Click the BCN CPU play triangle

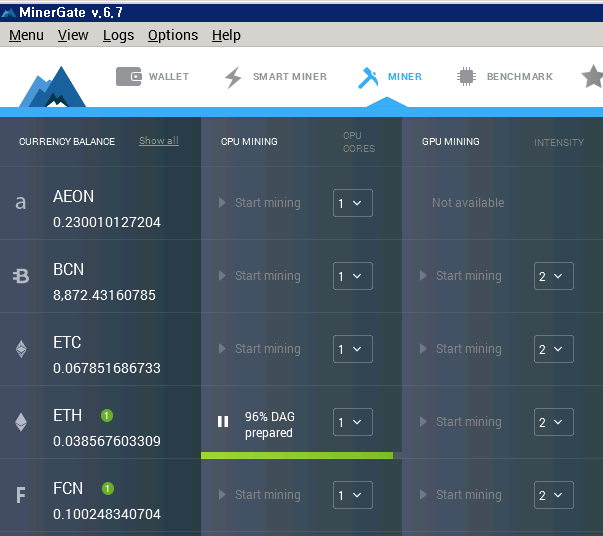[222, 276]
